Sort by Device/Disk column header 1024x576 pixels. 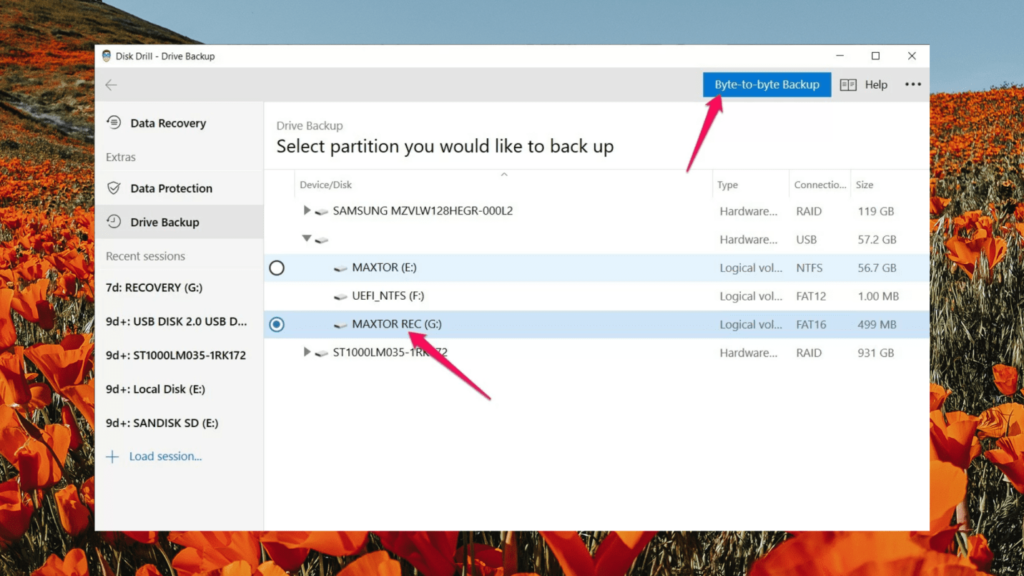[325, 185]
